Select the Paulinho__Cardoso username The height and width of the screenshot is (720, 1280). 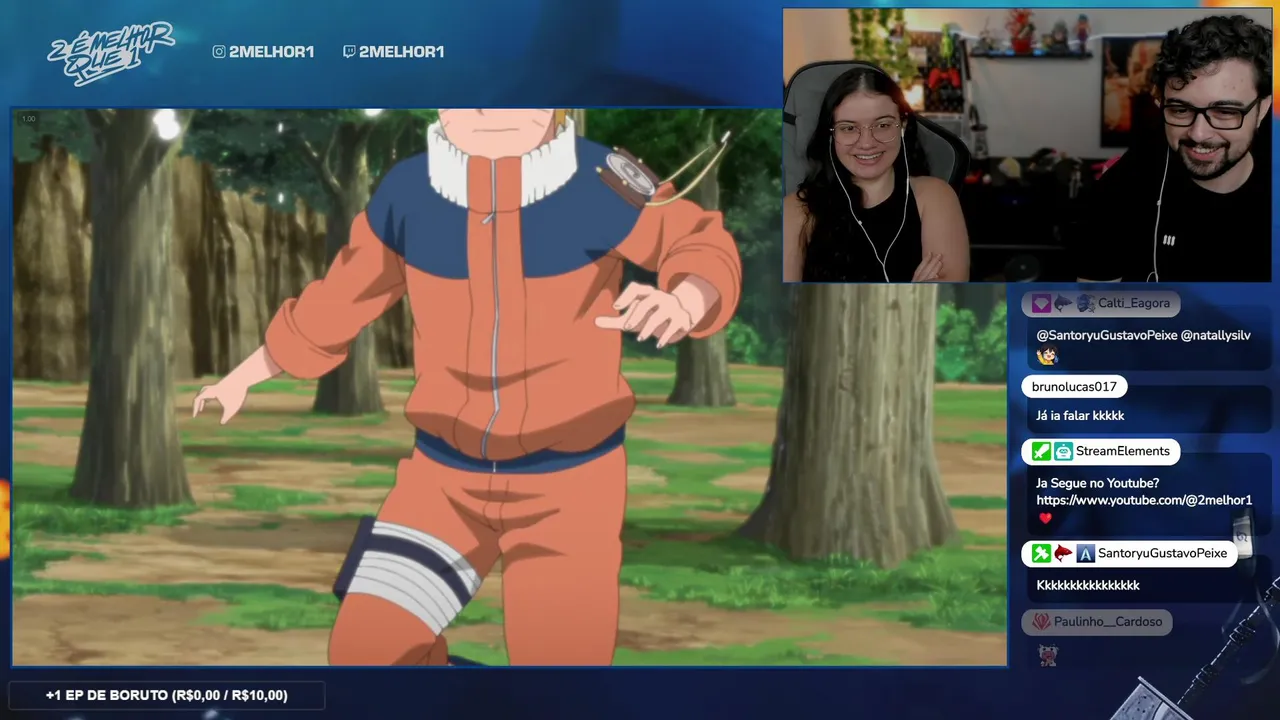click(1108, 621)
